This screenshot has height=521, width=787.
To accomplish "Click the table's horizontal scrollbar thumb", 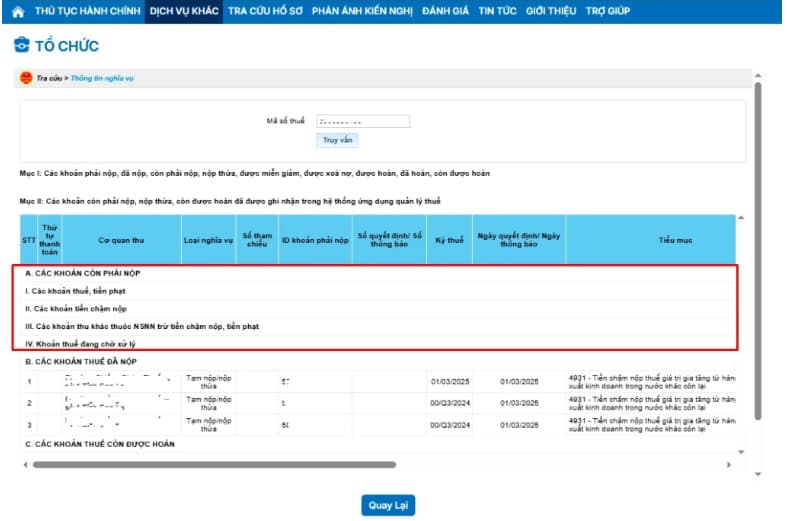I will 214,465.
